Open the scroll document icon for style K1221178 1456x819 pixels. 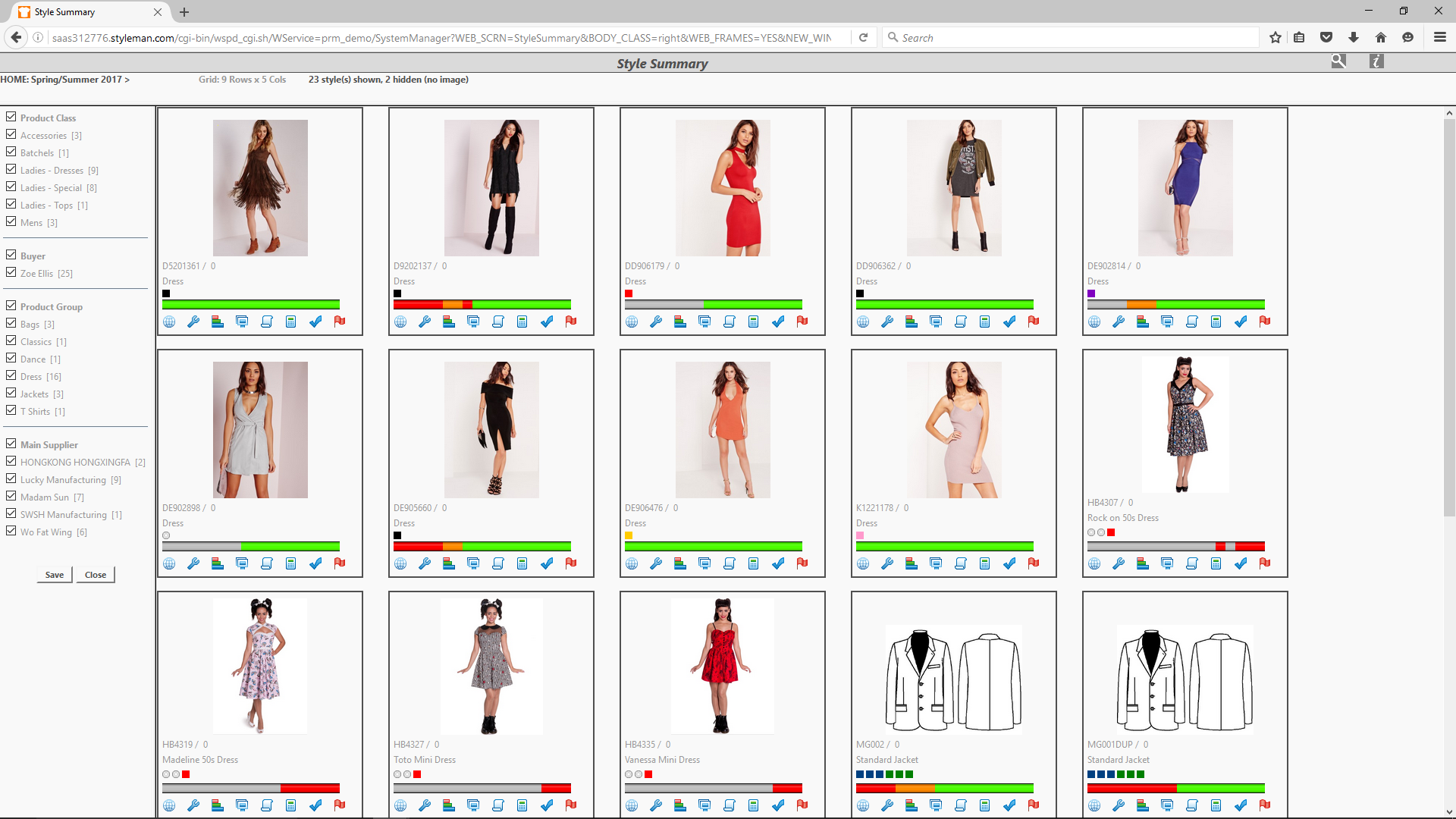click(961, 563)
